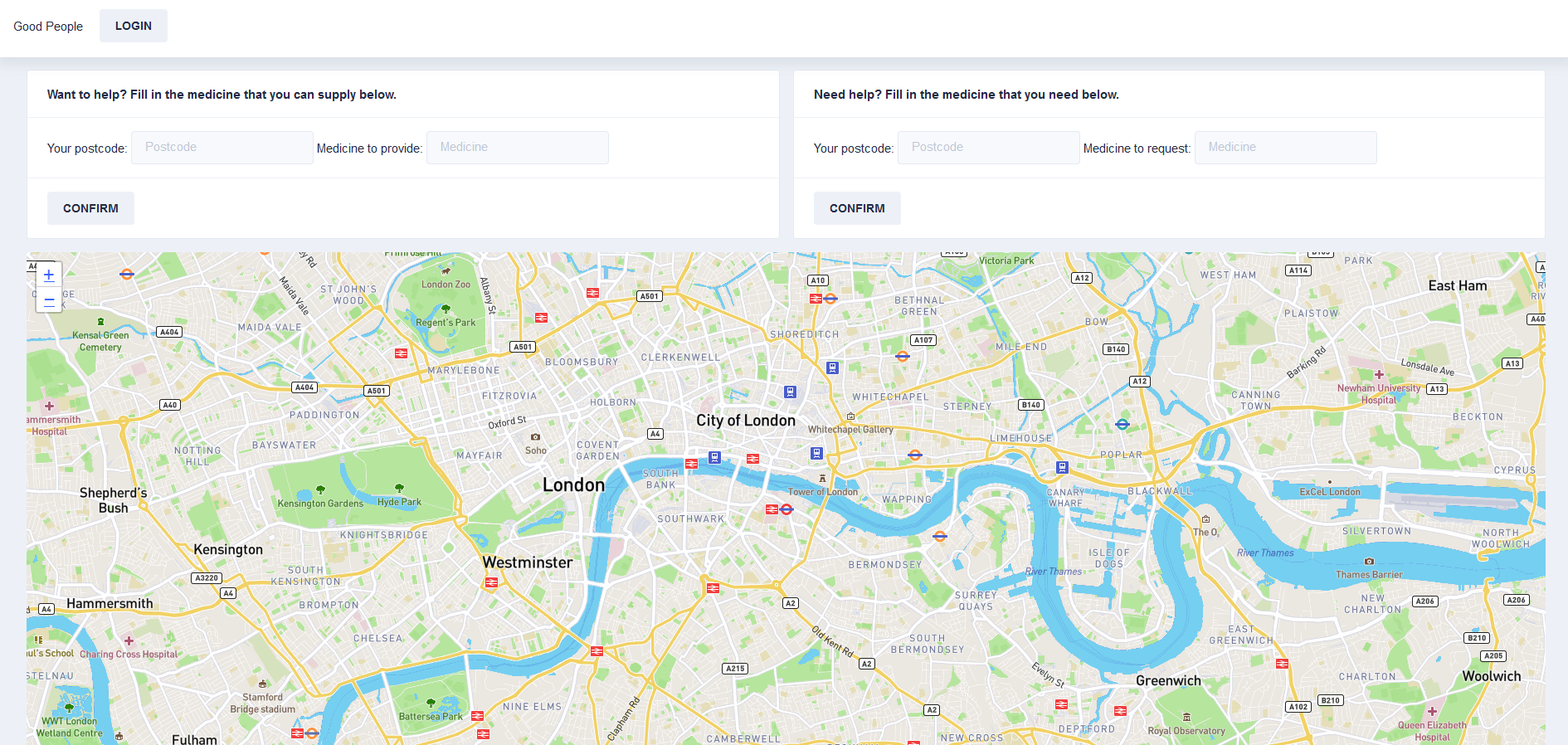Click the Soho camera icon
Image resolution: width=1568 pixels, height=745 pixels.
pos(535,436)
